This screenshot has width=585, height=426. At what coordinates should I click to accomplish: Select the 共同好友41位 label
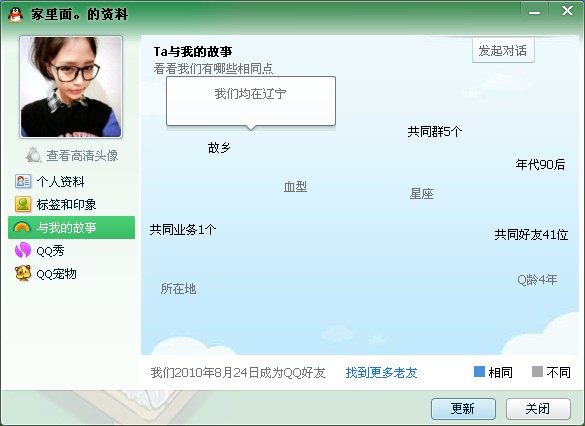(x=531, y=235)
